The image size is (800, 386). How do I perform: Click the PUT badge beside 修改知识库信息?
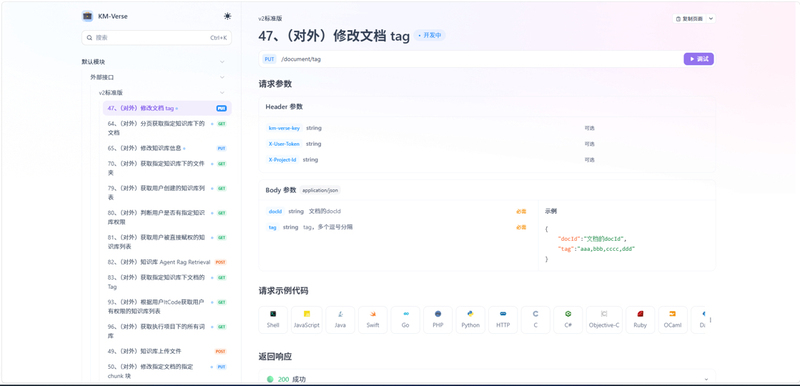pyautogui.click(x=221, y=148)
